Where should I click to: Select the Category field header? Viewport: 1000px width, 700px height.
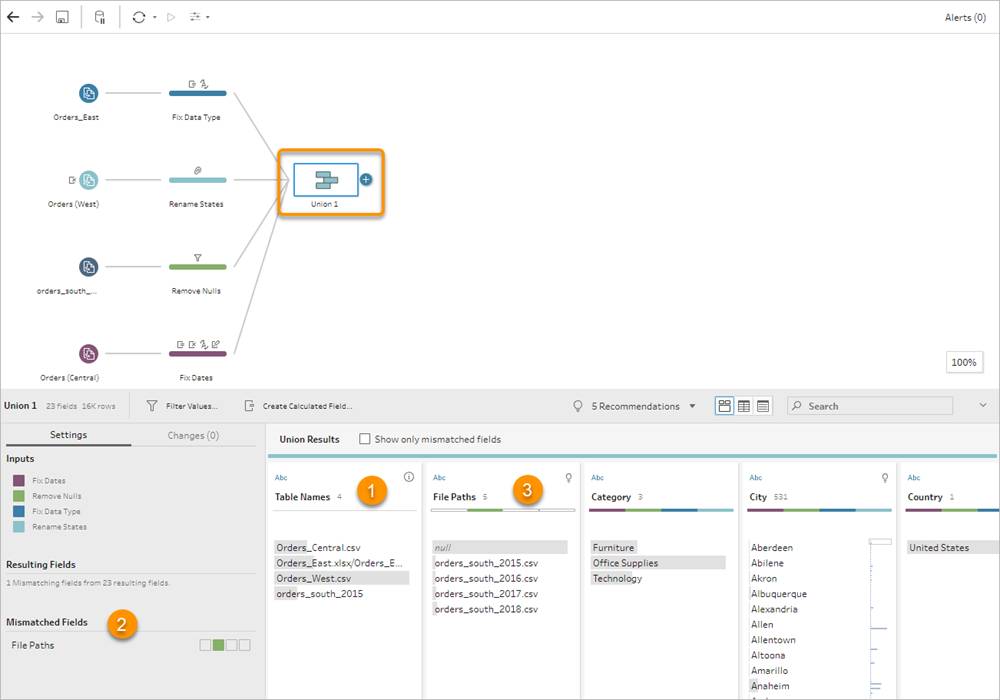point(611,497)
